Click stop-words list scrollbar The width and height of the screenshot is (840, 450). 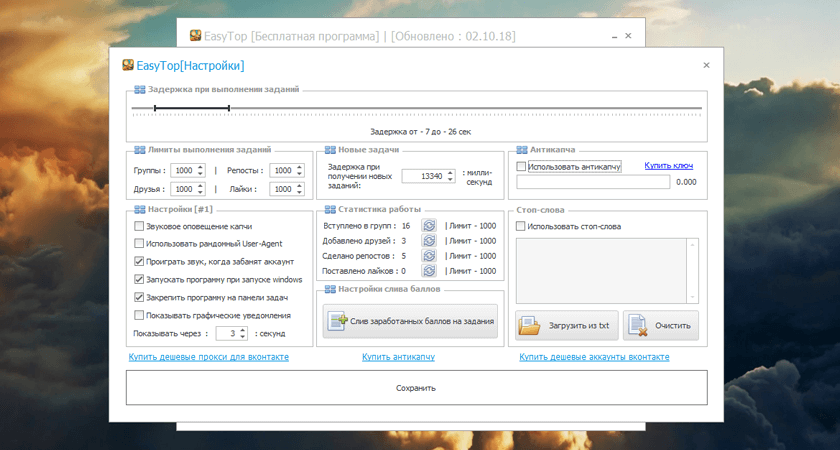click(x=693, y=271)
